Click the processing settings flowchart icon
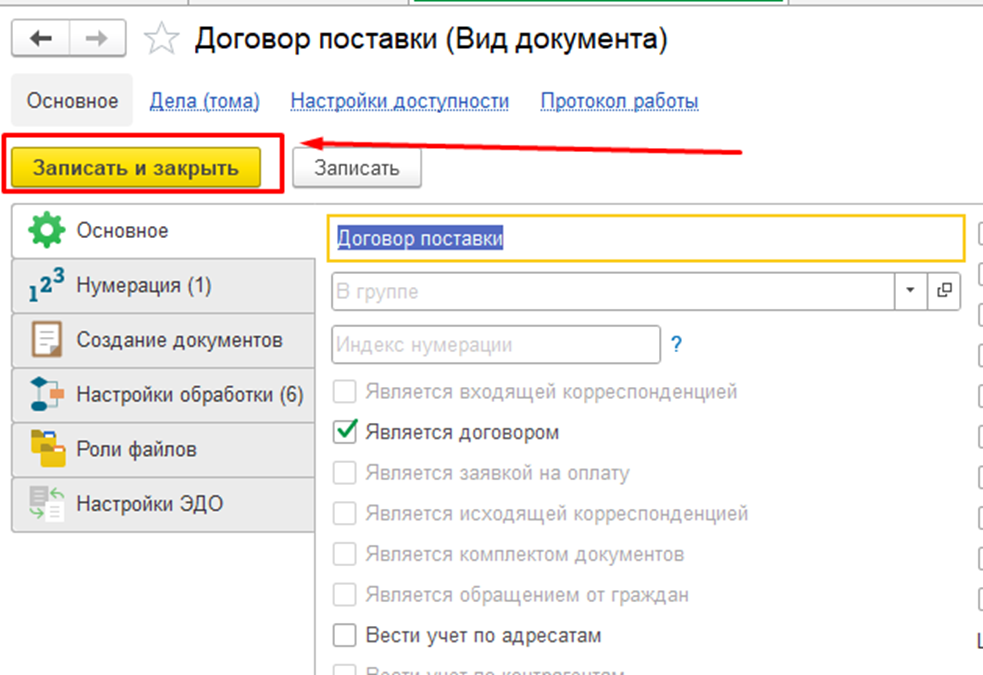The width and height of the screenshot is (983, 675). [46, 394]
